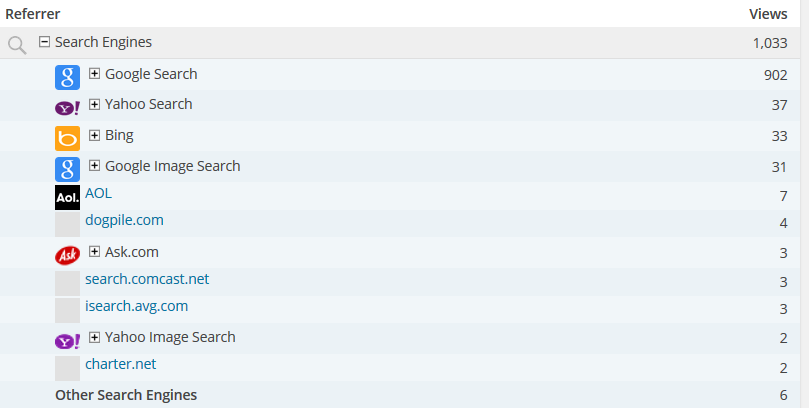Open the dogpile.com link
Image resolution: width=809 pixels, height=408 pixels.
124,220
